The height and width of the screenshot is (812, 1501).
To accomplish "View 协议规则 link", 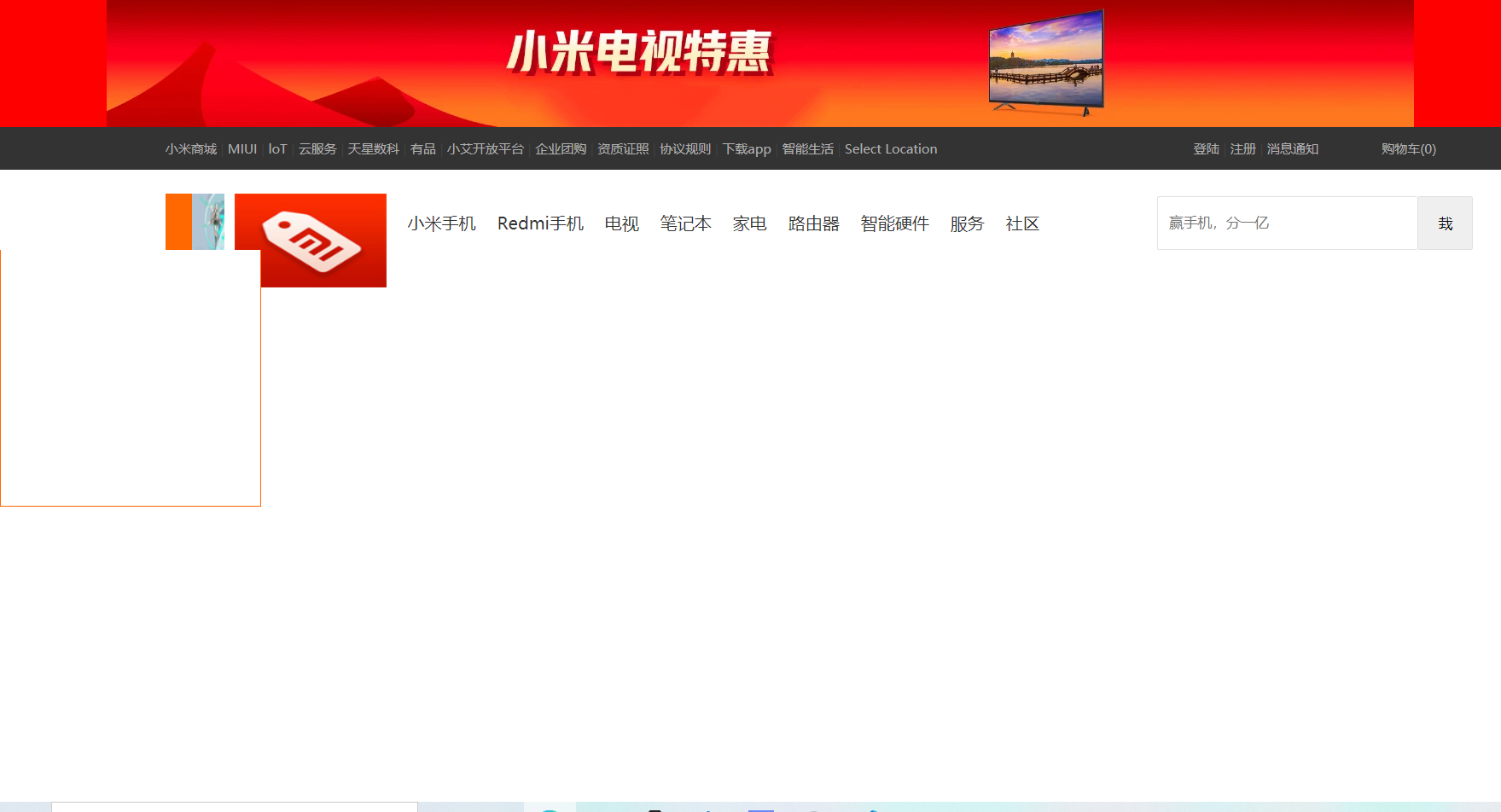I will point(685,149).
